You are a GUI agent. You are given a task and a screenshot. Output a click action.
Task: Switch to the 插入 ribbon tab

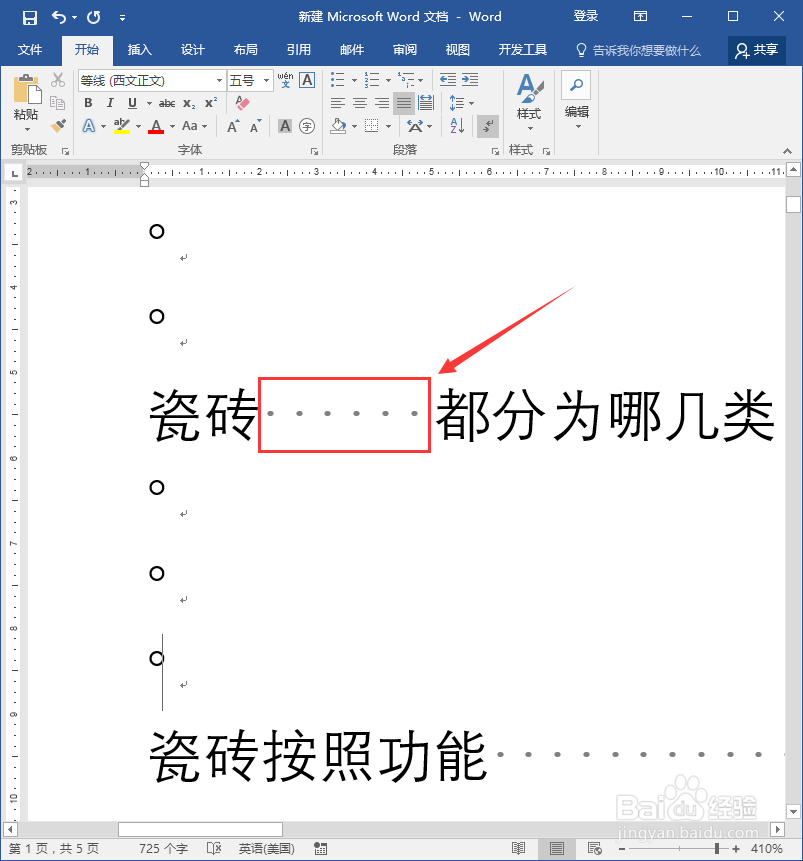[139, 49]
